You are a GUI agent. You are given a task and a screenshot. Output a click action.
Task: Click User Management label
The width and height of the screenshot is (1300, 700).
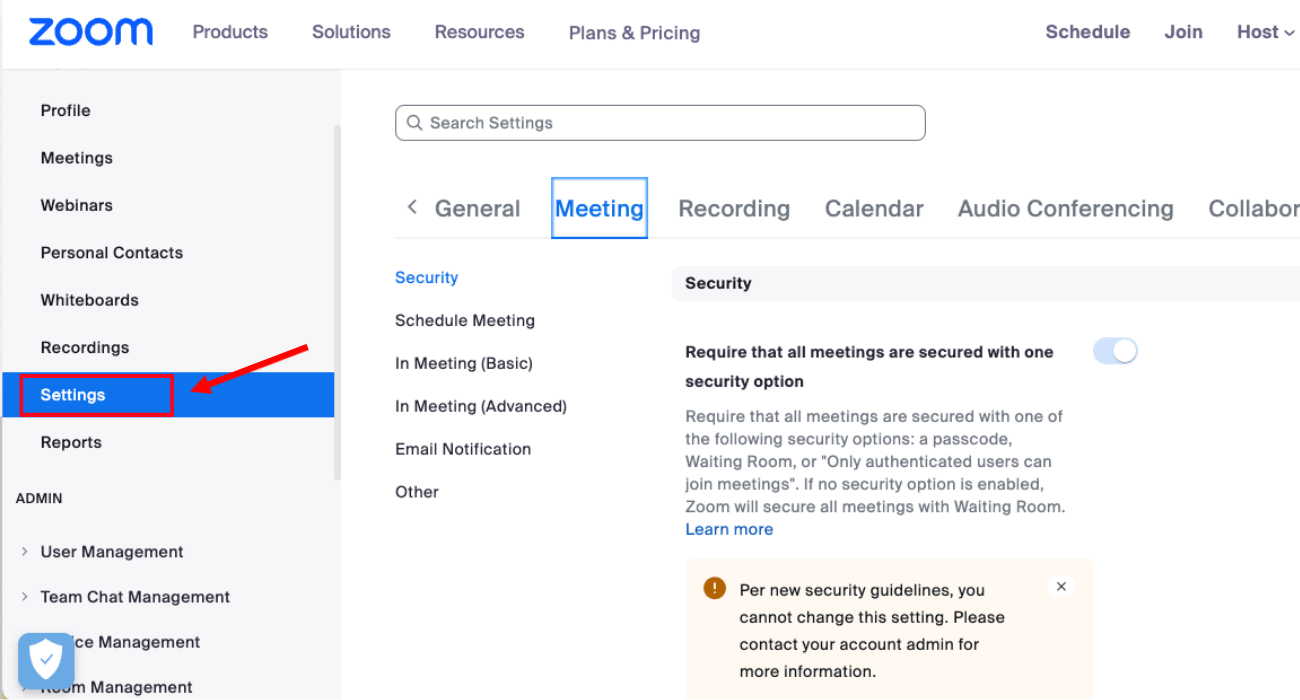click(112, 551)
